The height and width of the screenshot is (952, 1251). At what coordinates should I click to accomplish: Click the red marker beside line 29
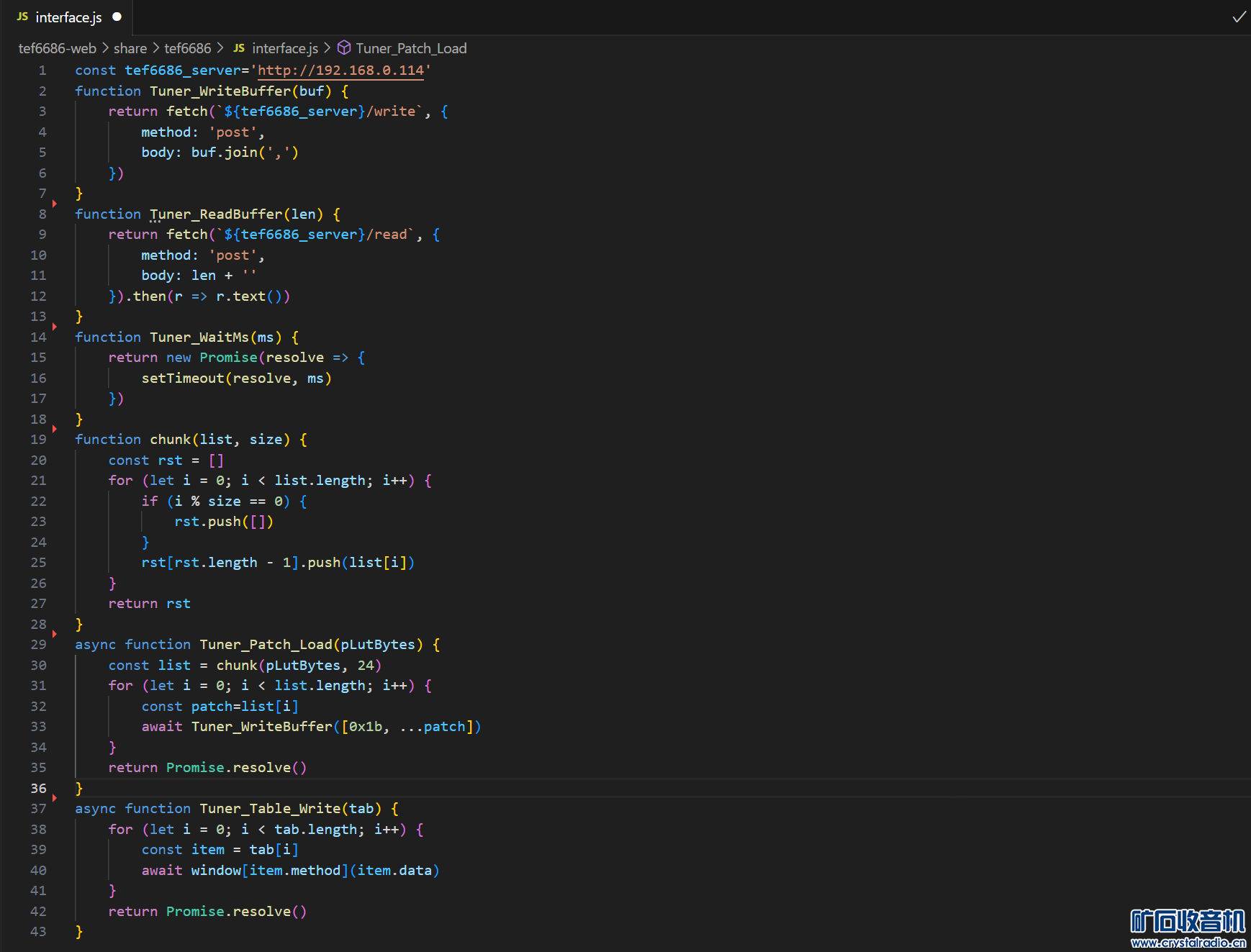pos(54,634)
